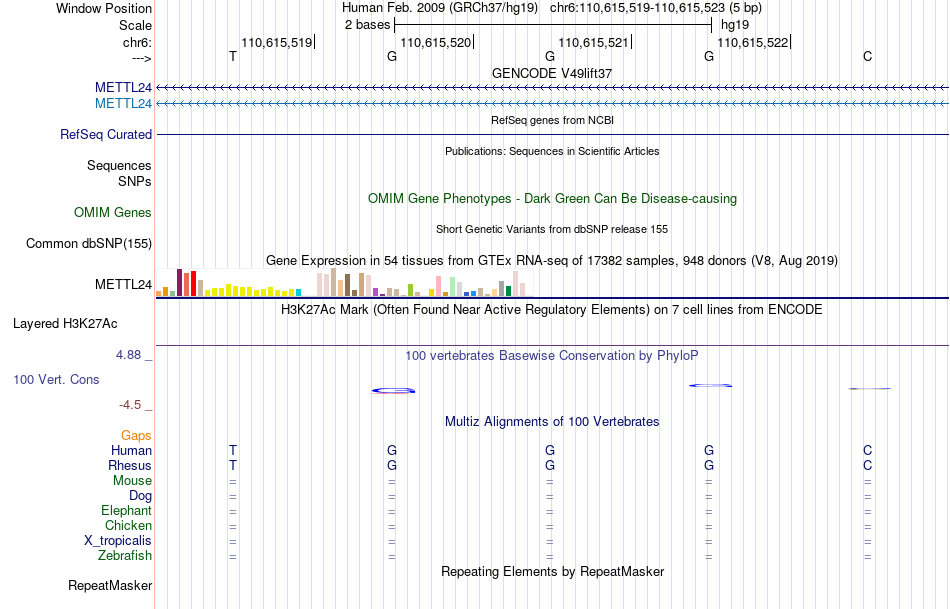Viewport: 950px width, 609px height.
Task: Click the Chicken alignment row label
Action: [x=128, y=525]
